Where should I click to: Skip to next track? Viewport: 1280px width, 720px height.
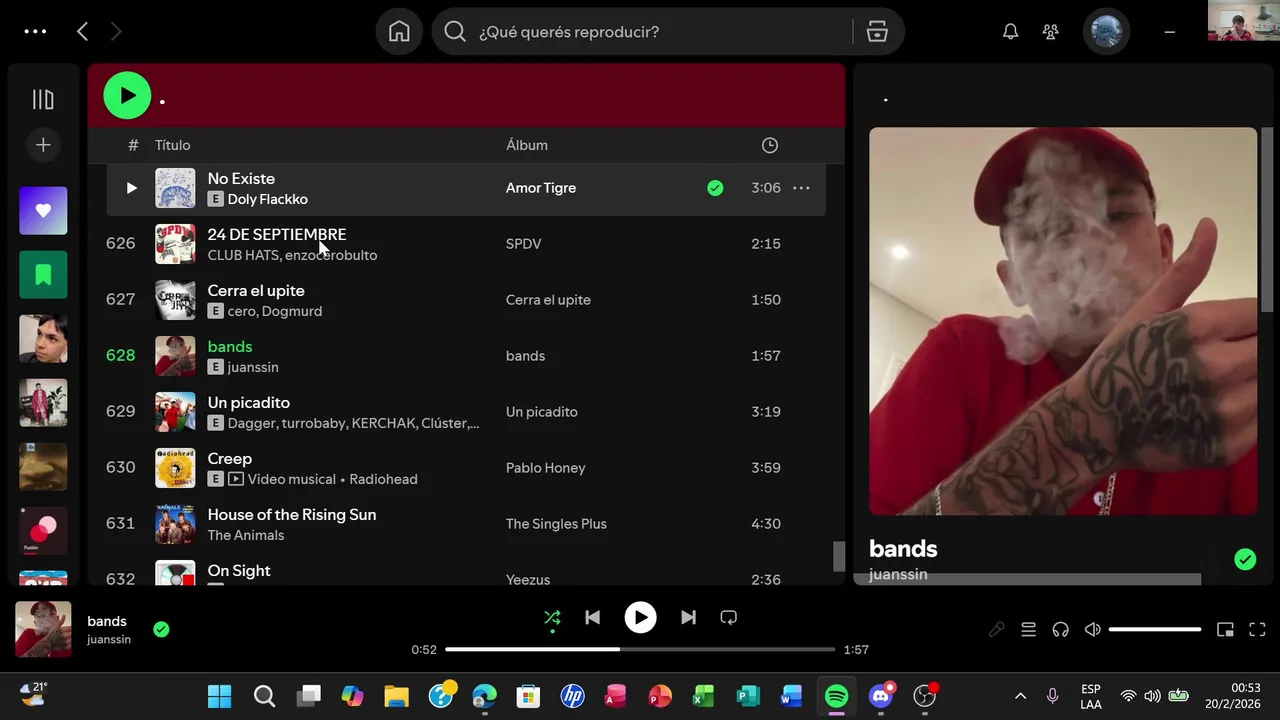688,618
